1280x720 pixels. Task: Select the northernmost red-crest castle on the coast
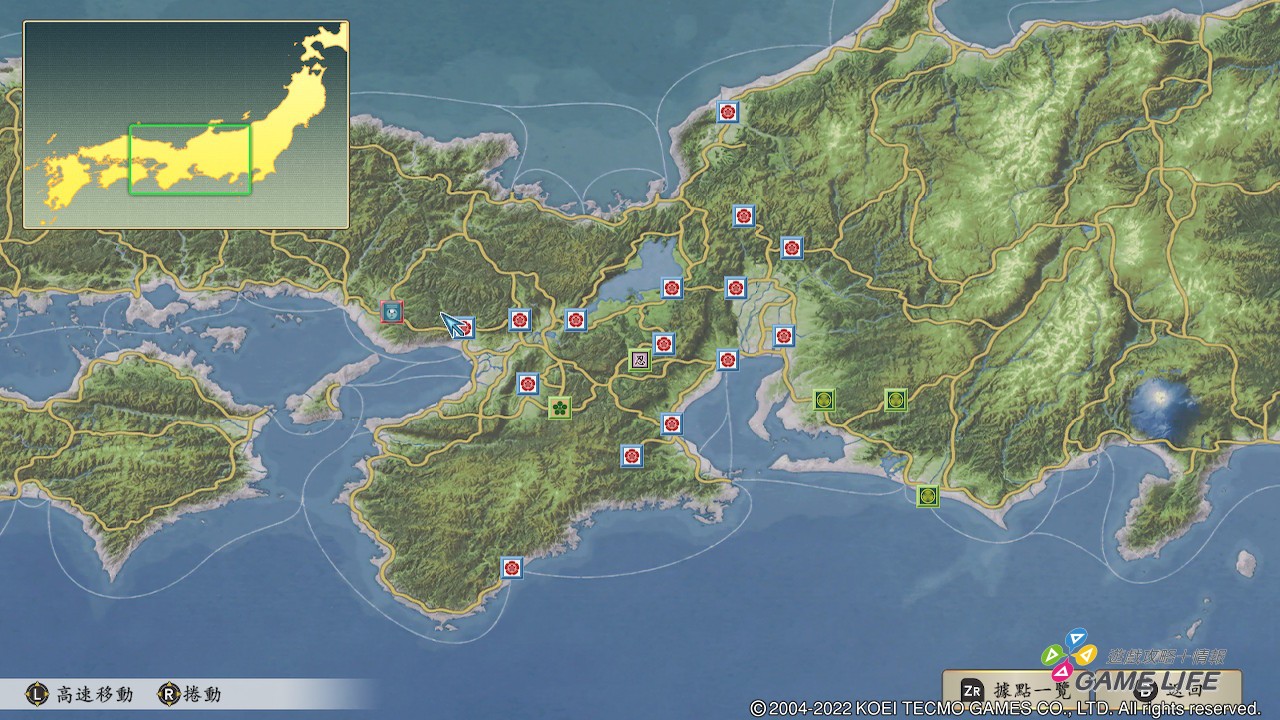click(728, 112)
